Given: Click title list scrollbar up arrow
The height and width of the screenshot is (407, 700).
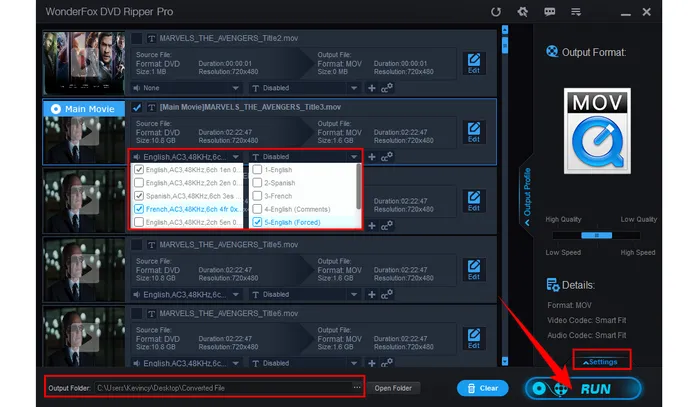Looking at the screenshot, I should [505, 30].
